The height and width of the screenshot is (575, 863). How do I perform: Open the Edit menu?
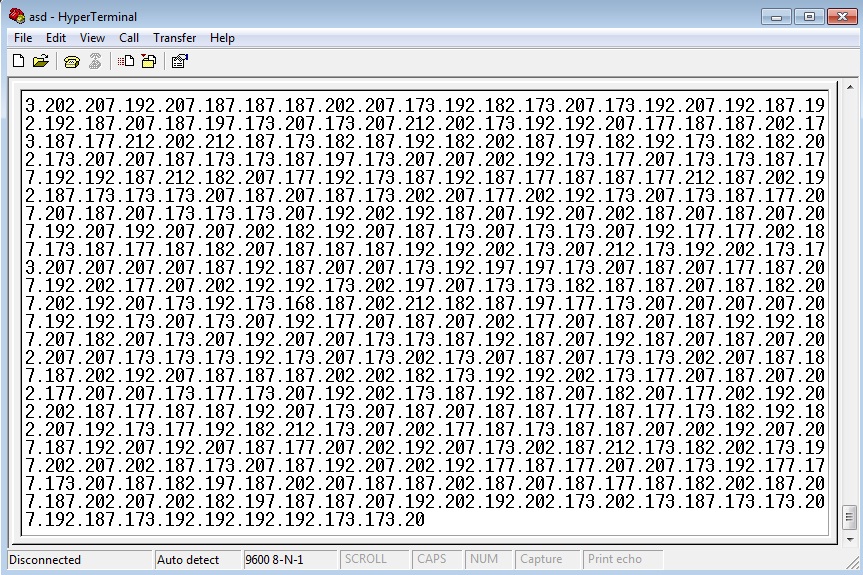(56, 38)
